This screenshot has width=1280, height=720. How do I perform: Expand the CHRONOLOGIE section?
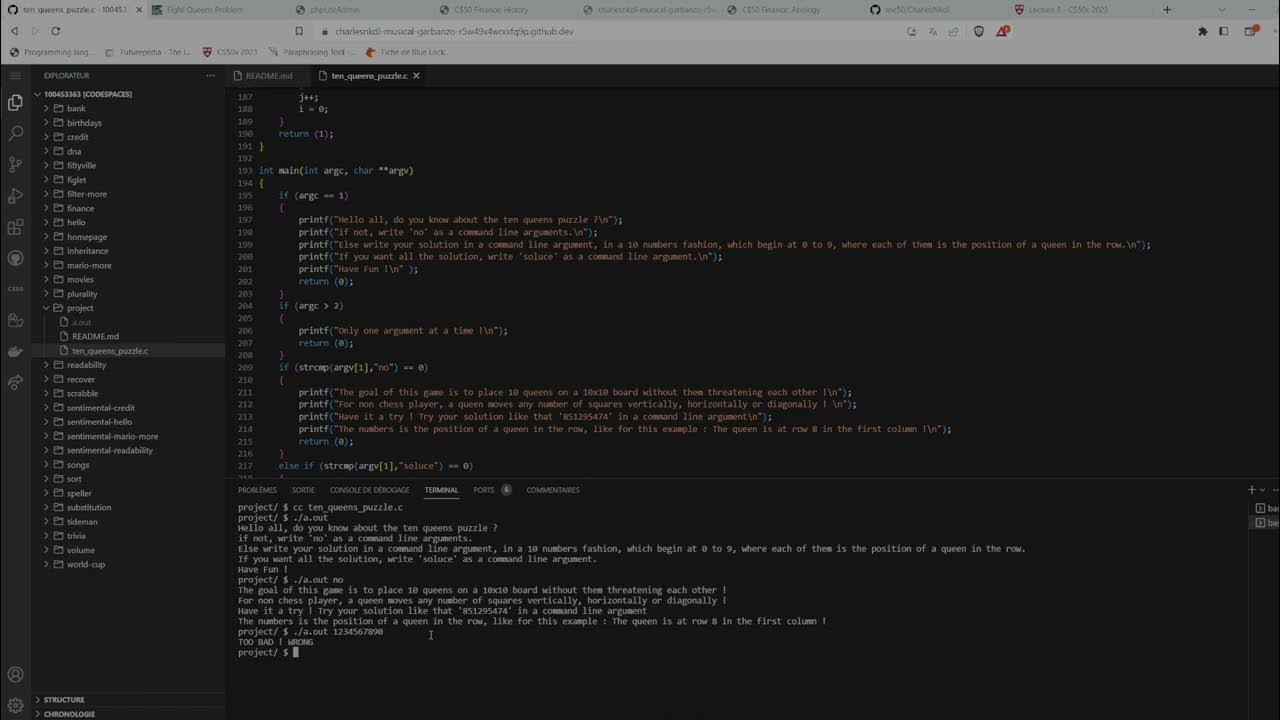click(x=69, y=714)
